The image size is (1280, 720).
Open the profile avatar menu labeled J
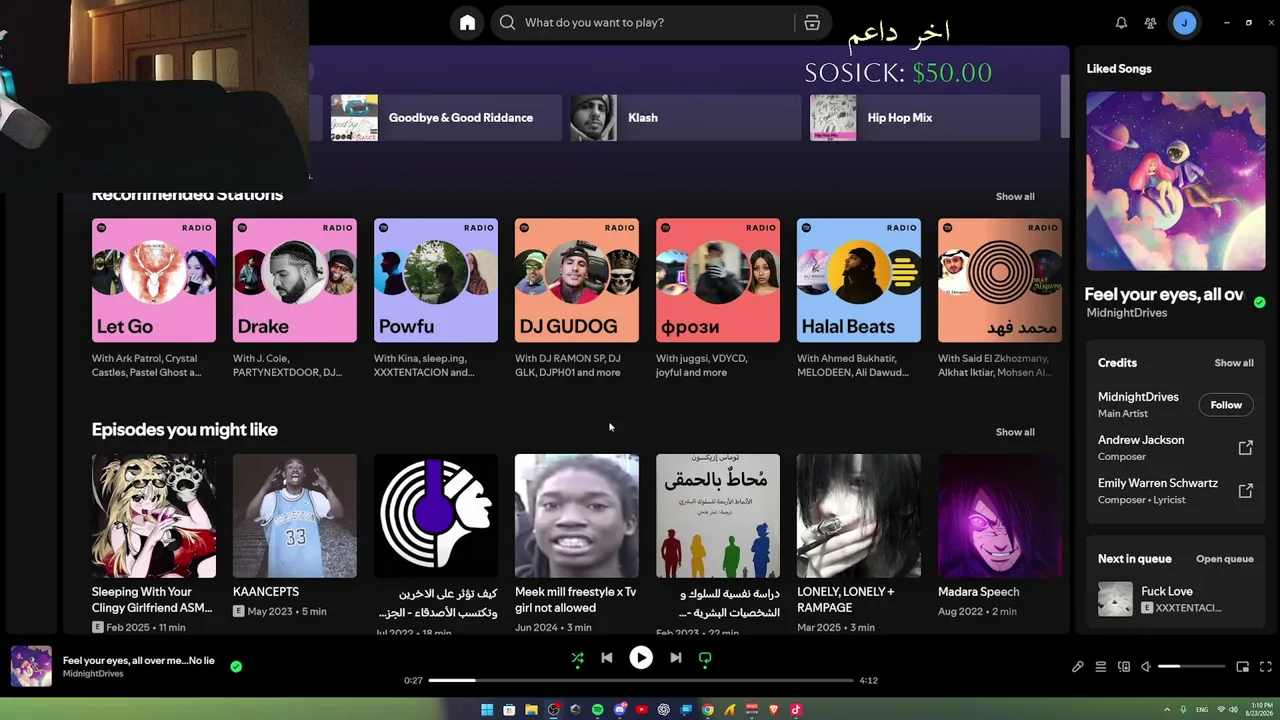[x=1184, y=22]
